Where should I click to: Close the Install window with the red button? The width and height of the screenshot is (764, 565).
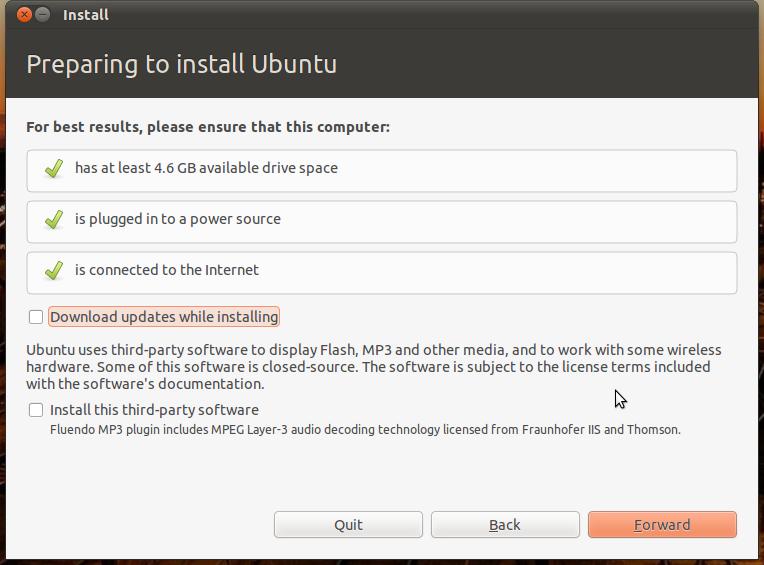[x=24, y=15]
